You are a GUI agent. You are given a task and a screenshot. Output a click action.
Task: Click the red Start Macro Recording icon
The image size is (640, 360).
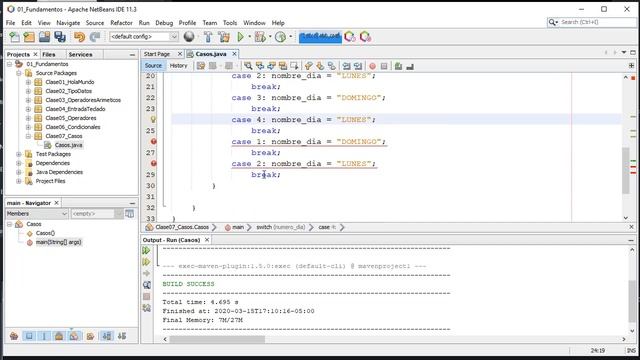372,66
